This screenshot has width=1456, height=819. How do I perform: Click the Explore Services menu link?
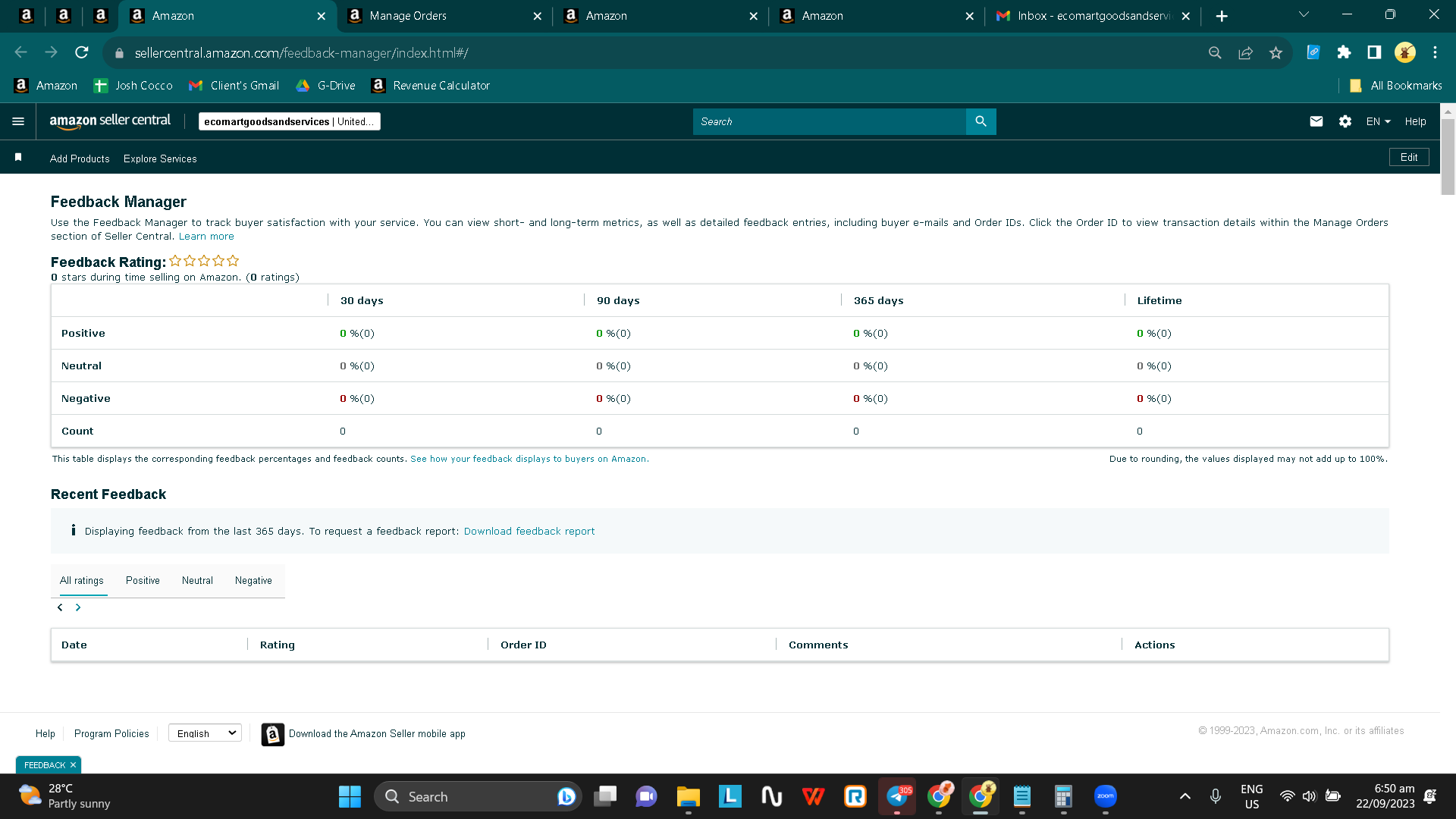(160, 158)
